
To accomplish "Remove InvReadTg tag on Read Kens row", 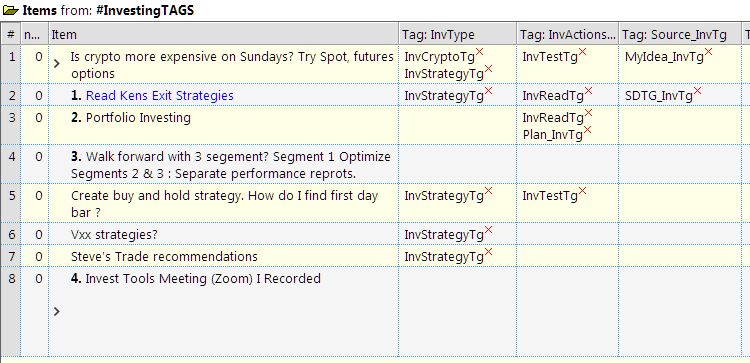I will pos(588,90).
